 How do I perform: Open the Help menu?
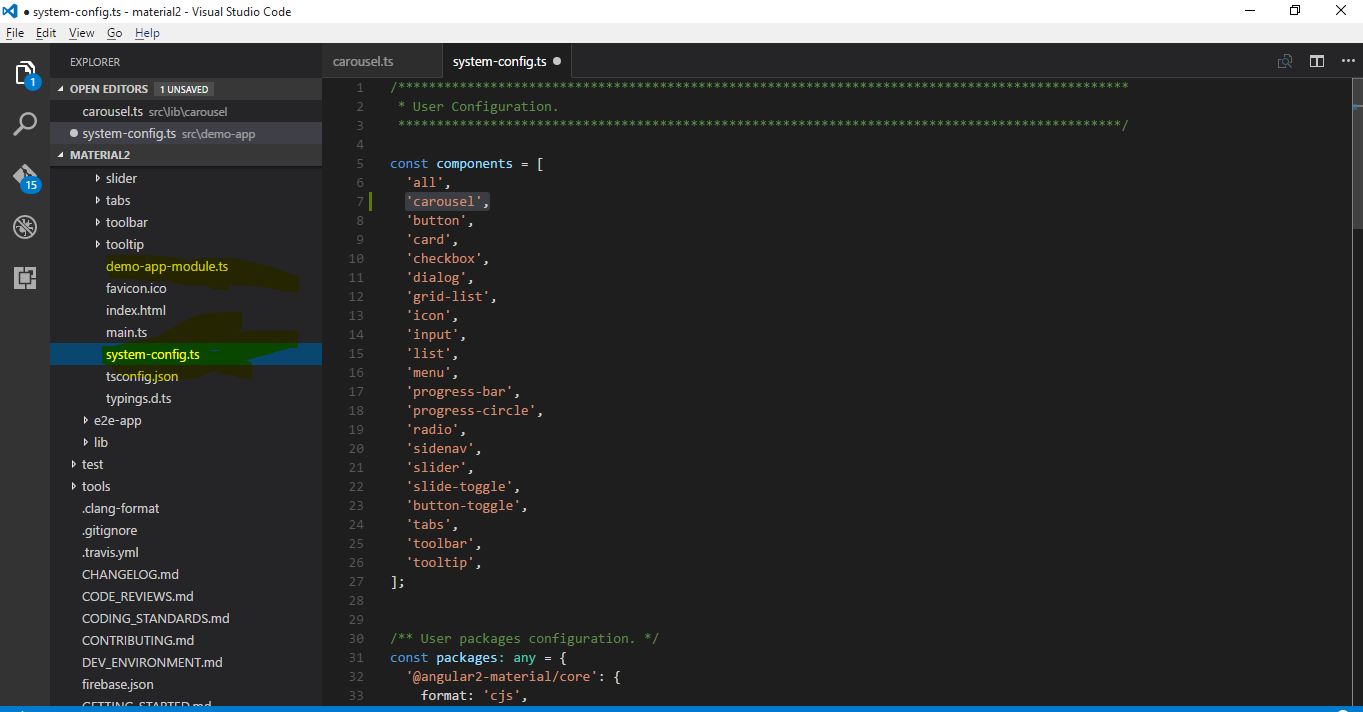click(147, 33)
